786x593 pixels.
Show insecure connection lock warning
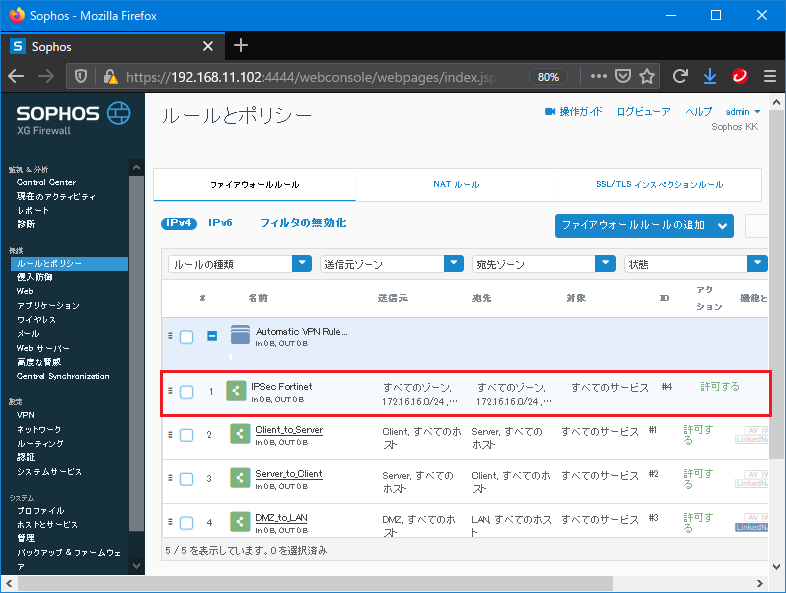(x=110, y=76)
